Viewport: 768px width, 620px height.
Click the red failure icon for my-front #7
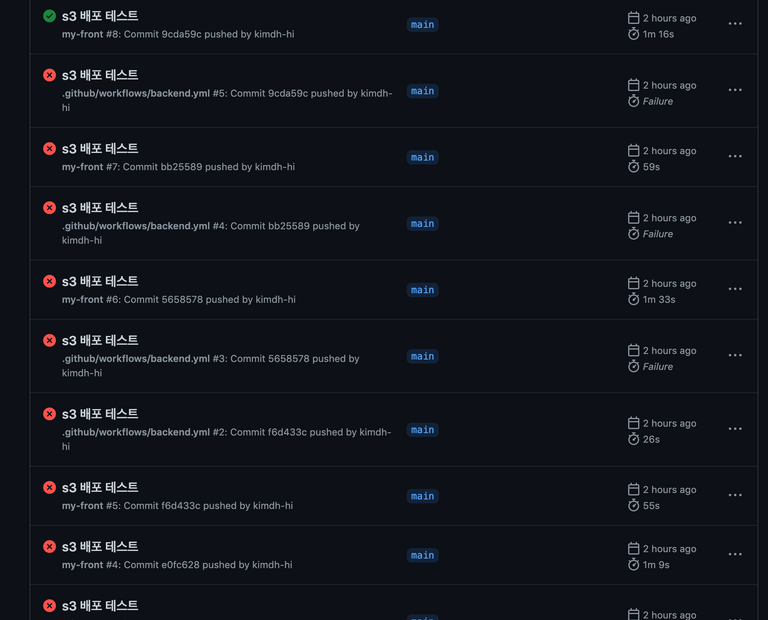[49, 148]
